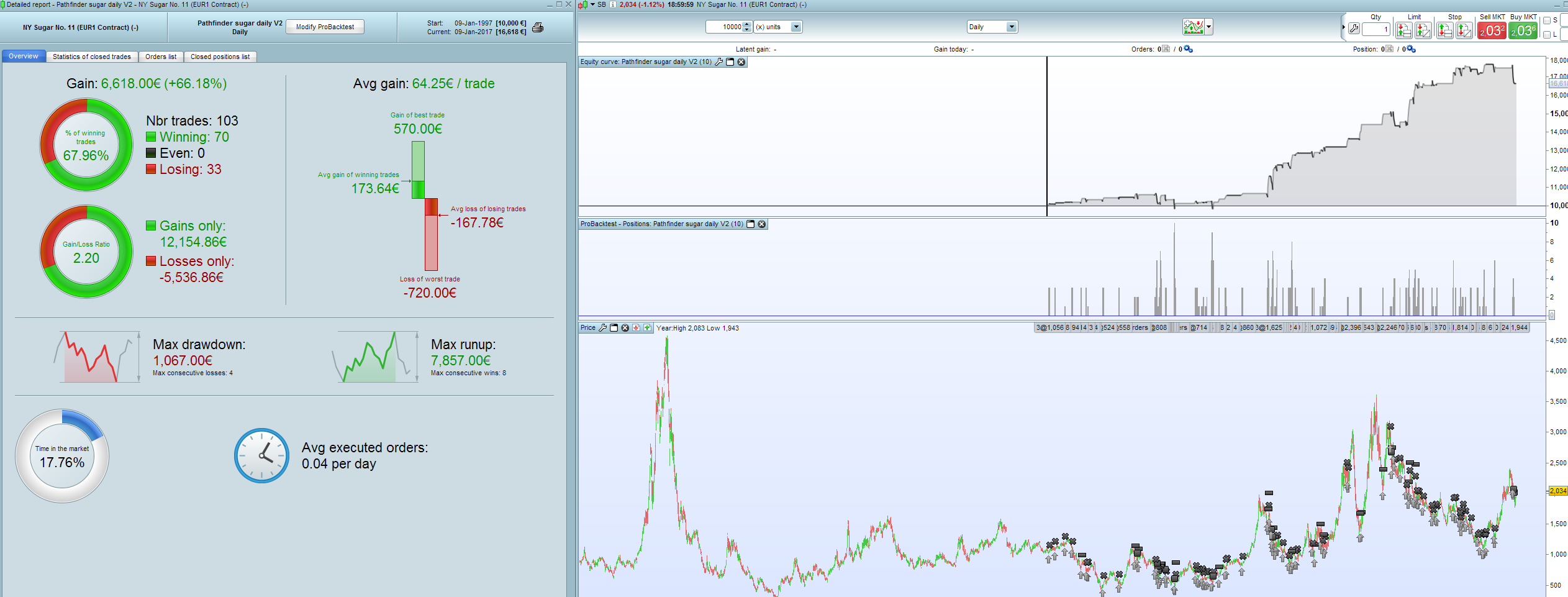The image size is (1568, 597).
Task: Close the ProBacktest Positions panel
Action: tap(762, 224)
